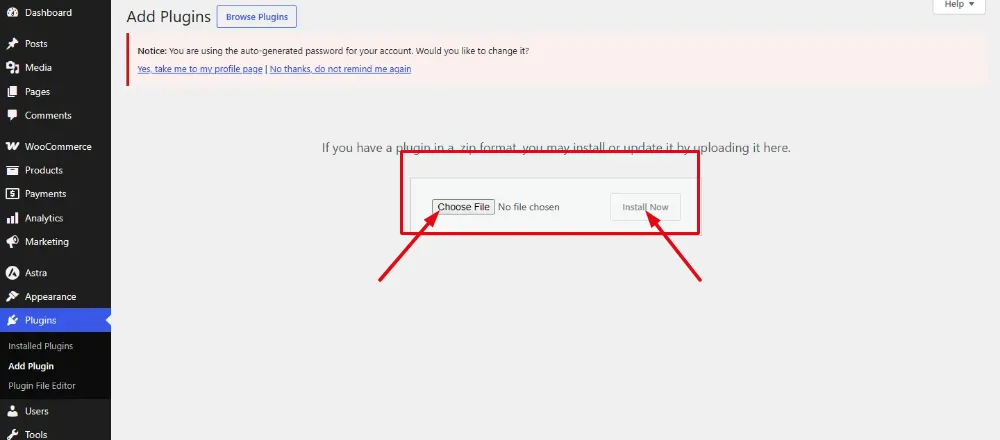The height and width of the screenshot is (440, 1000).
Task: Select the Add Plugin submenu item
Action: coord(31,367)
